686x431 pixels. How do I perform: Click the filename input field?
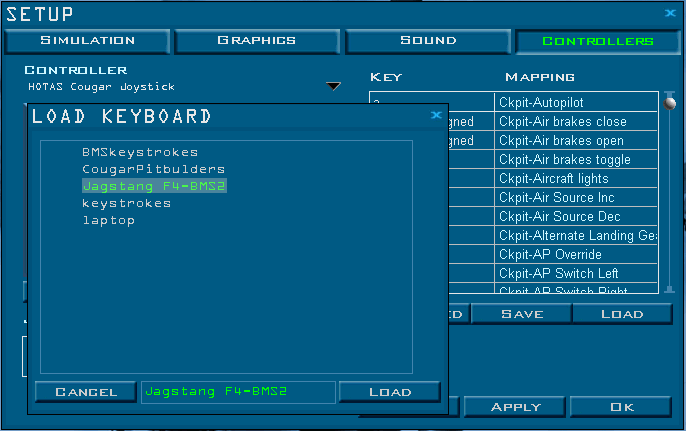coord(237,392)
